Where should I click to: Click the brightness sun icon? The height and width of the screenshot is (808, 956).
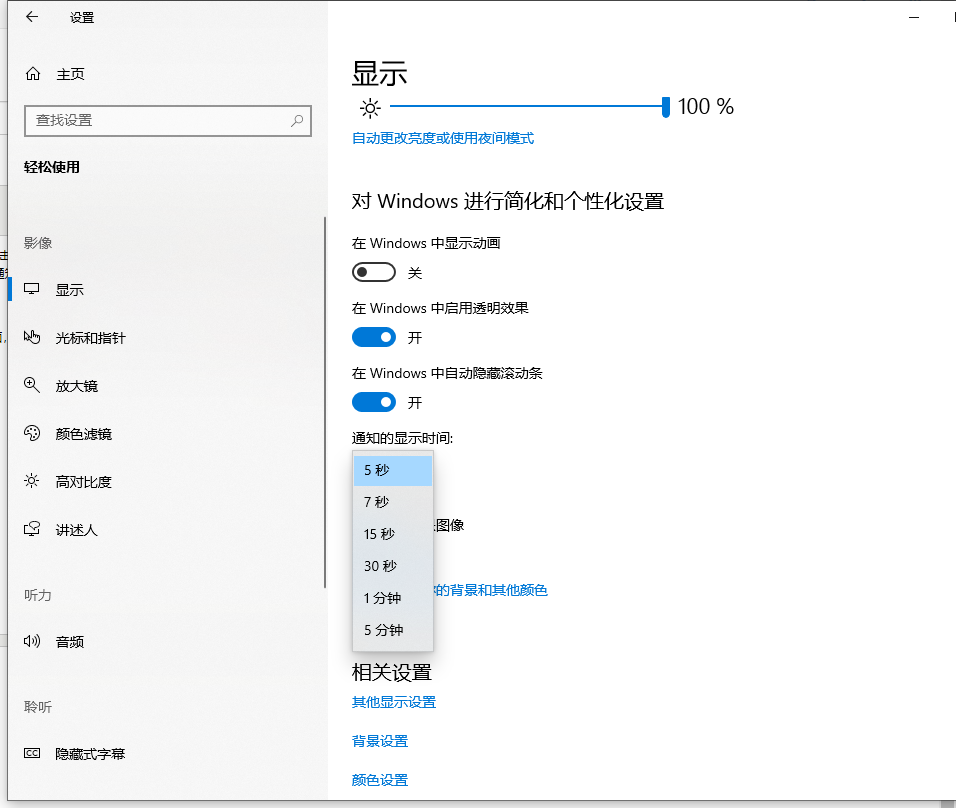370,108
